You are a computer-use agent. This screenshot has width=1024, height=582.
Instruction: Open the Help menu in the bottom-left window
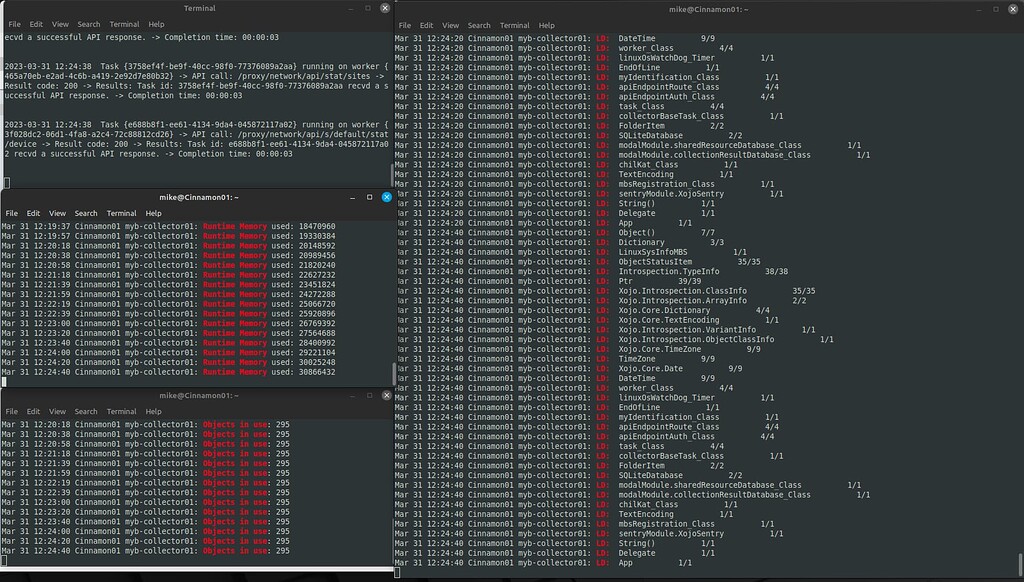coord(156,411)
